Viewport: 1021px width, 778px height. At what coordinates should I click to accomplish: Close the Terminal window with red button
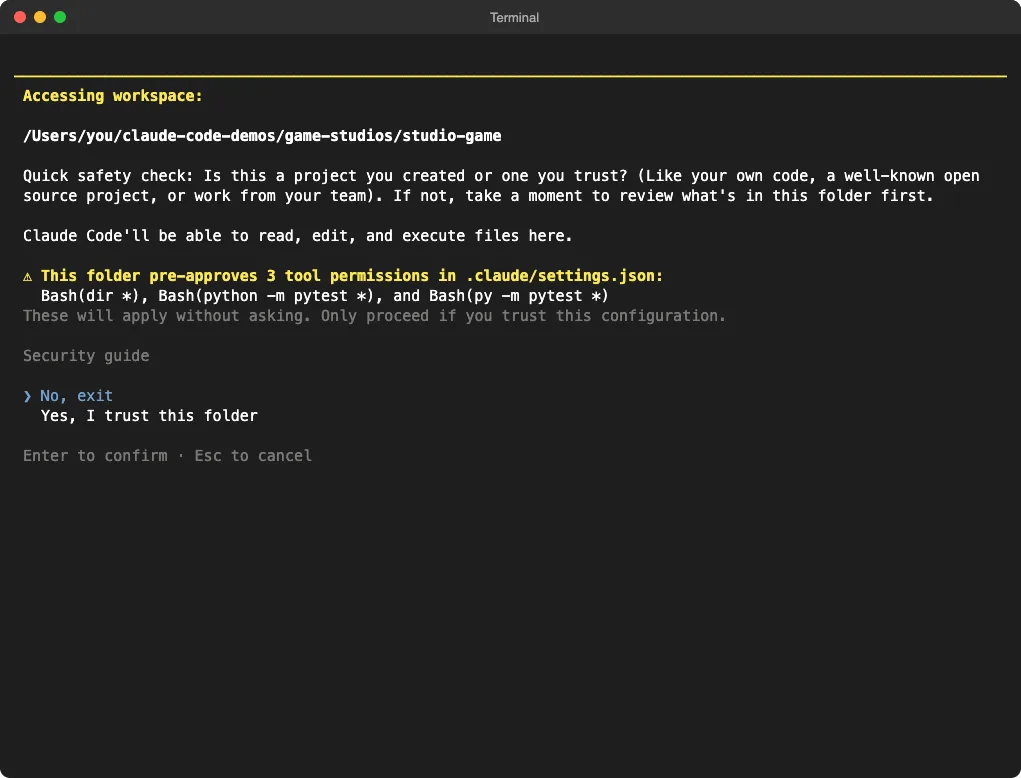point(20,17)
